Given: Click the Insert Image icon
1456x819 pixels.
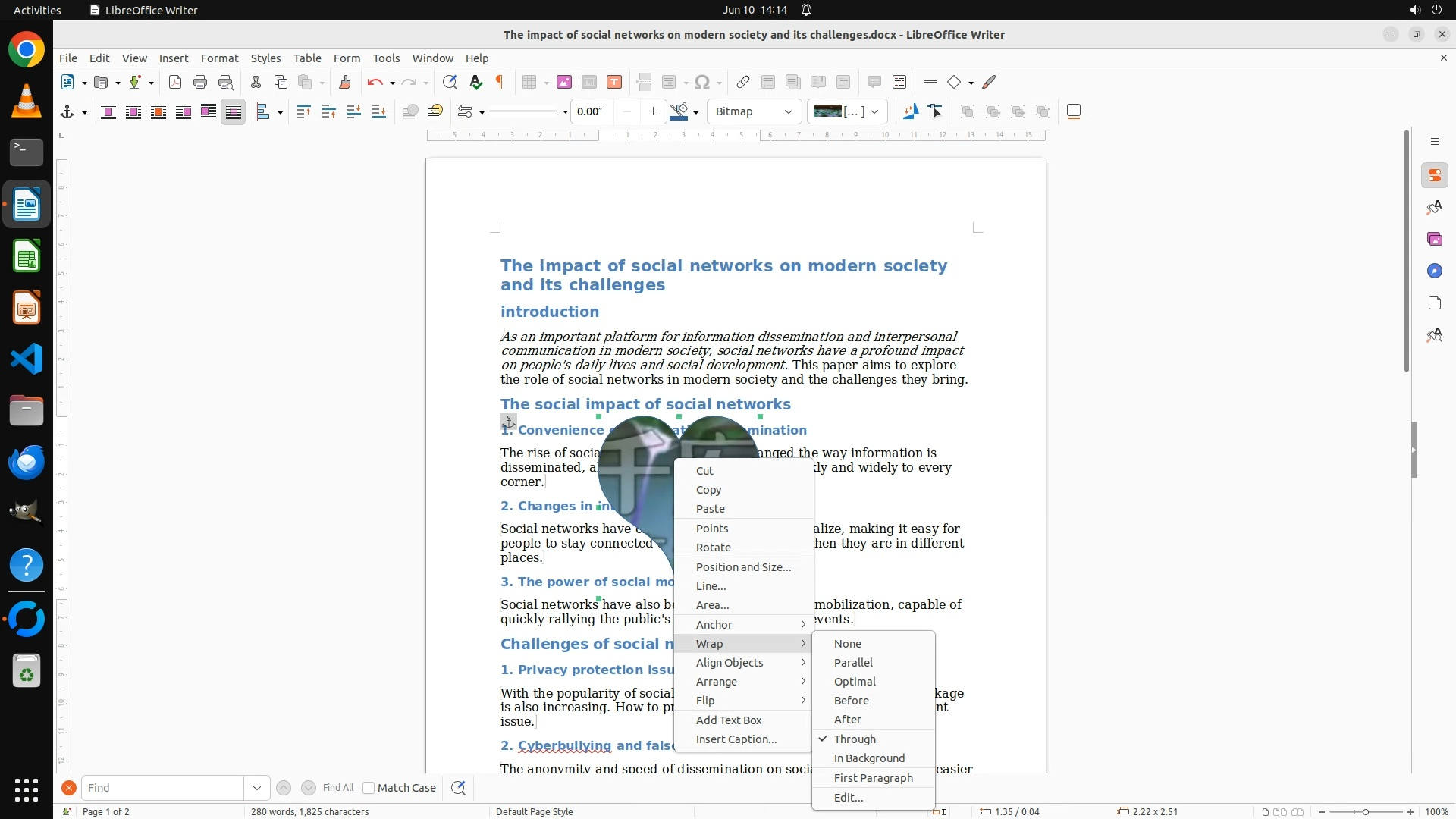Looking at the screenshot, I should (x=563, y=83).
